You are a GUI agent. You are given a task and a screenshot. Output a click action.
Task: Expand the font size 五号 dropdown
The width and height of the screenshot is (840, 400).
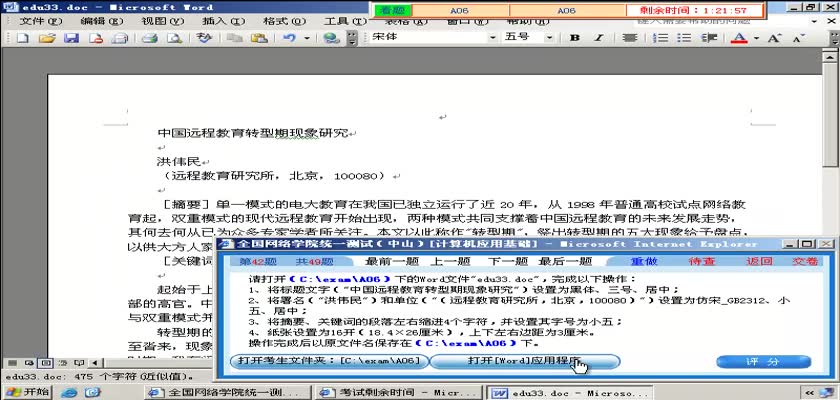549,37
